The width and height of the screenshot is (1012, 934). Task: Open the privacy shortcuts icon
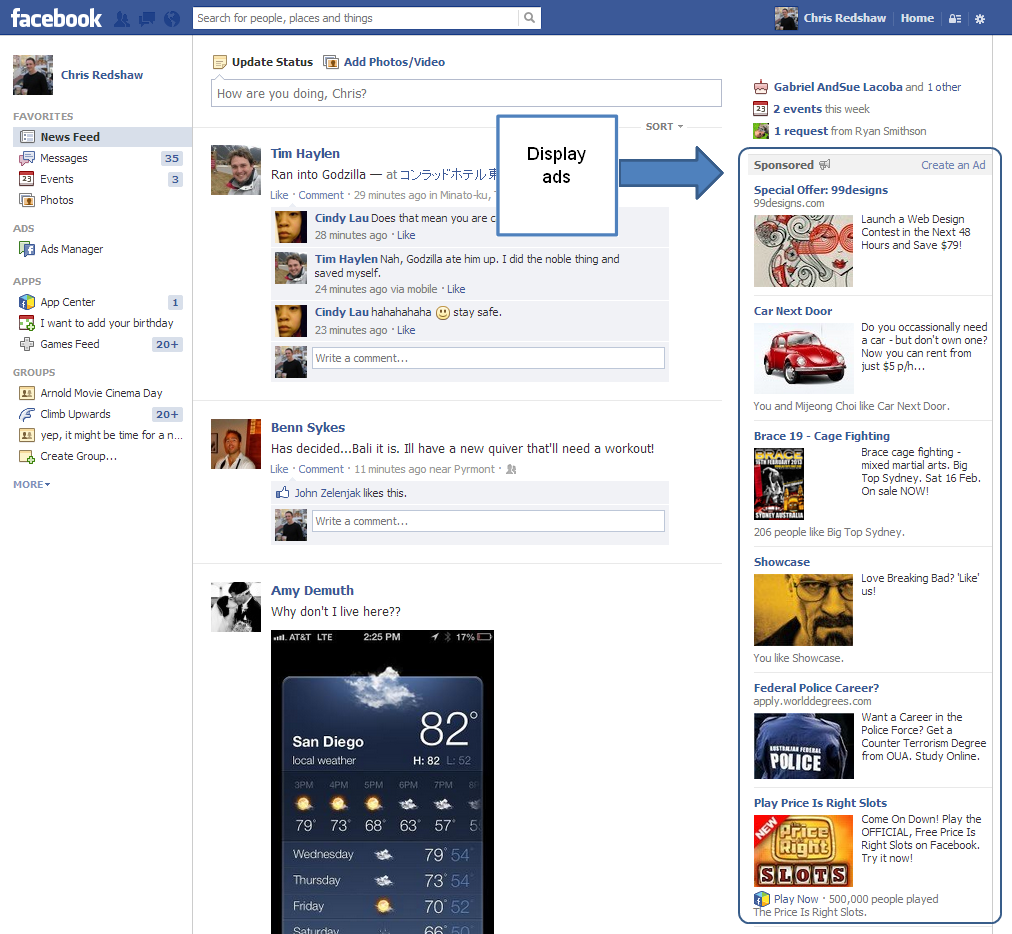click(x=955, y=19)
